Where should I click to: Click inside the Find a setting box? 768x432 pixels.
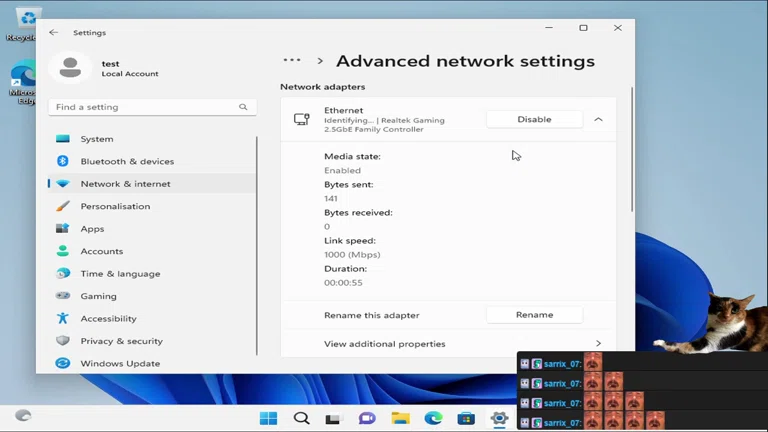coord(140,107)
